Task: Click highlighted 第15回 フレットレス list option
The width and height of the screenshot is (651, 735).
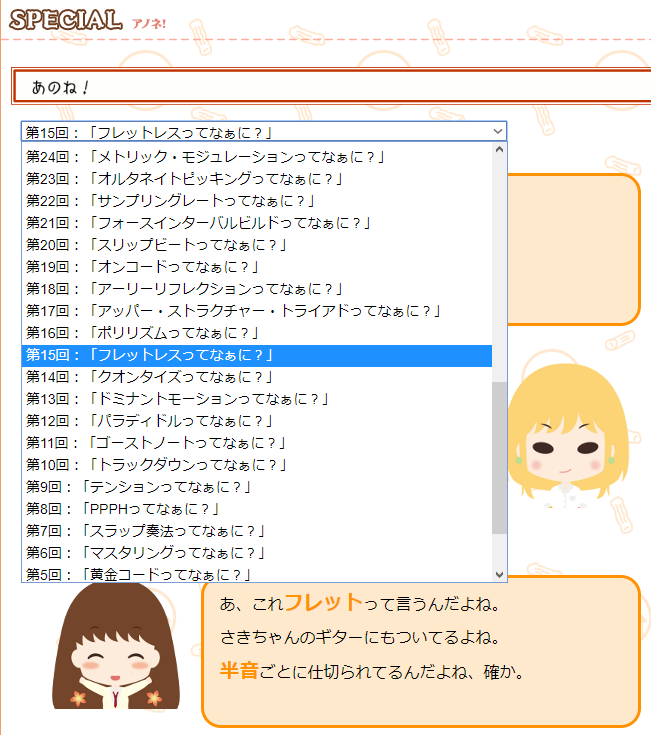Action: [x=257, y=355]
